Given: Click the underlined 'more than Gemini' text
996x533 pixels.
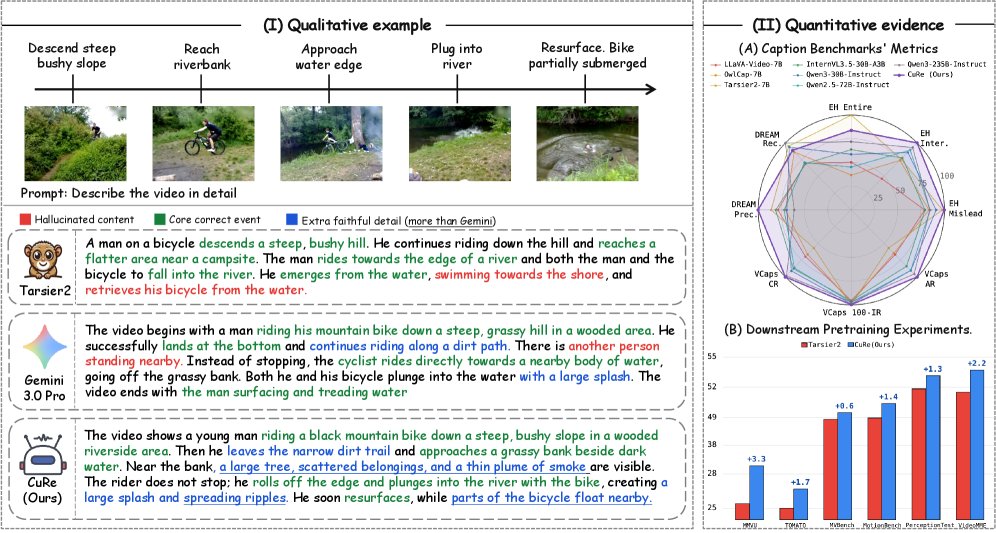Looking at the screenshot, I should (x=451, y=220).
